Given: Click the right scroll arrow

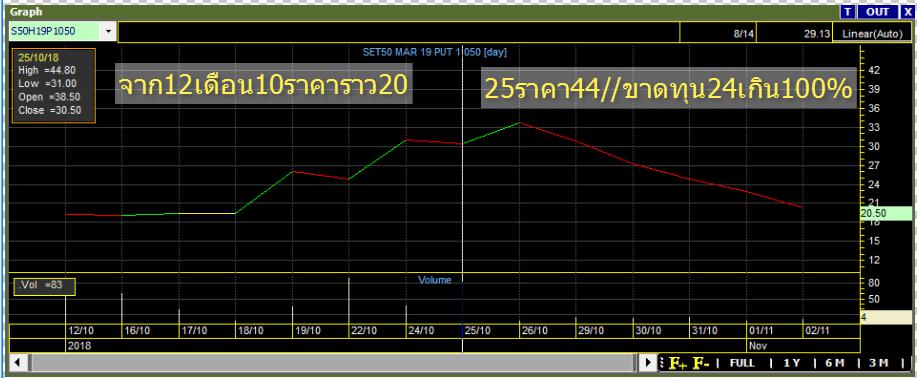Looking at the screenshot, I should pyautogui.click(x=648, y=363).
